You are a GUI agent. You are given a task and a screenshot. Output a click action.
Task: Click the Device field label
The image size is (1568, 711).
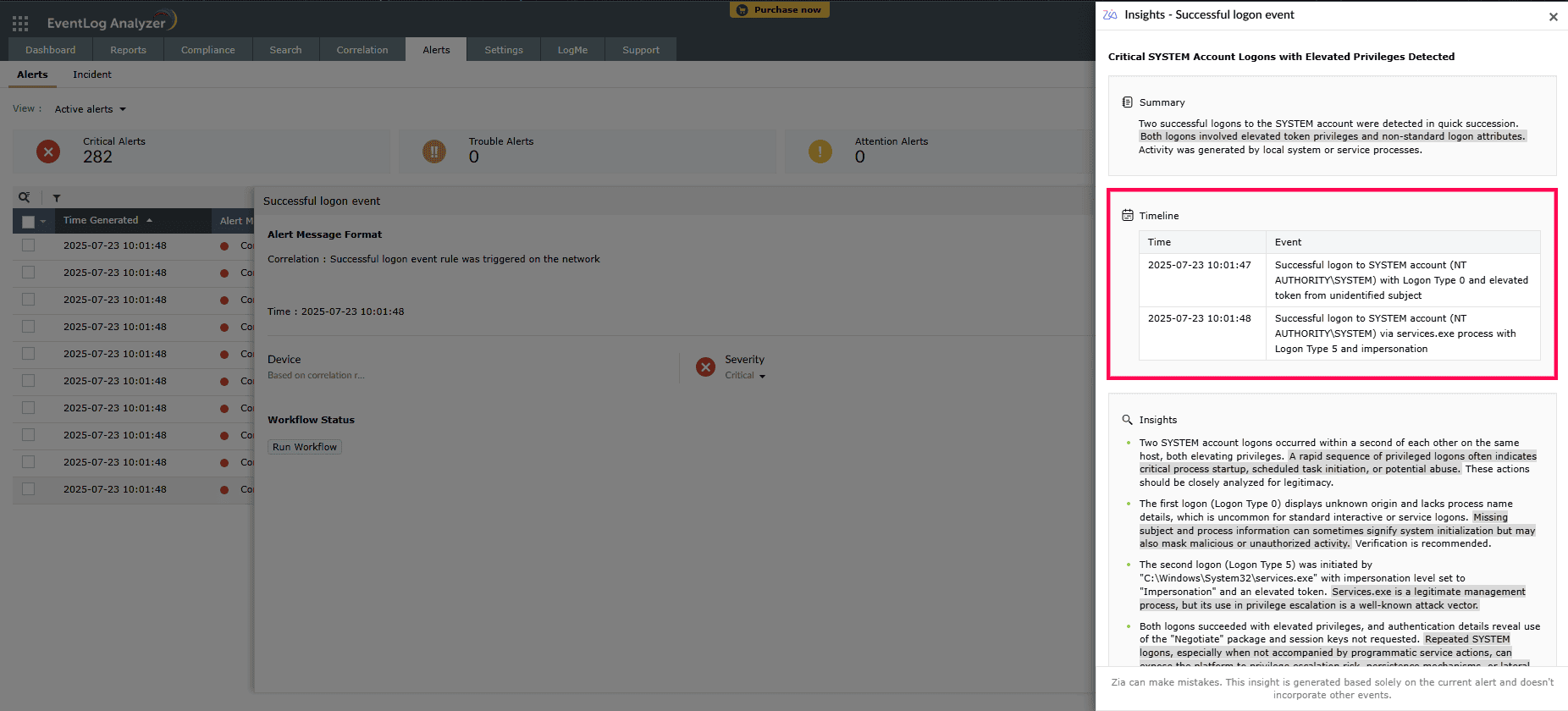[284, 360]
